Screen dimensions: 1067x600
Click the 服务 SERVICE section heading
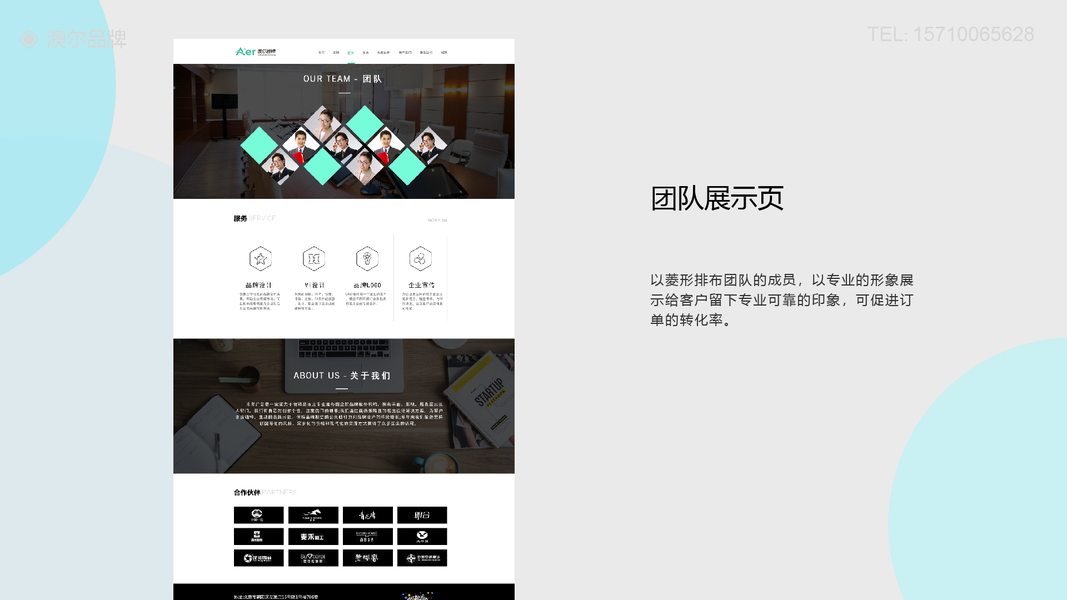pos(255,218)
